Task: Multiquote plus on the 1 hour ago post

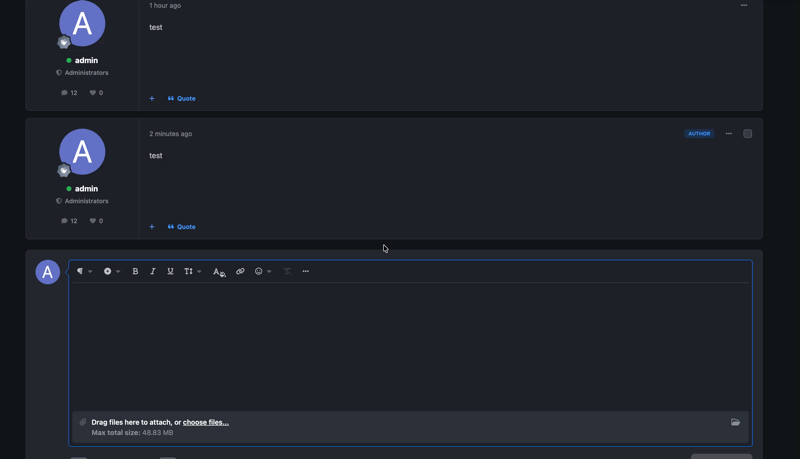Action: pyautogui.click(x=152, y=98)
